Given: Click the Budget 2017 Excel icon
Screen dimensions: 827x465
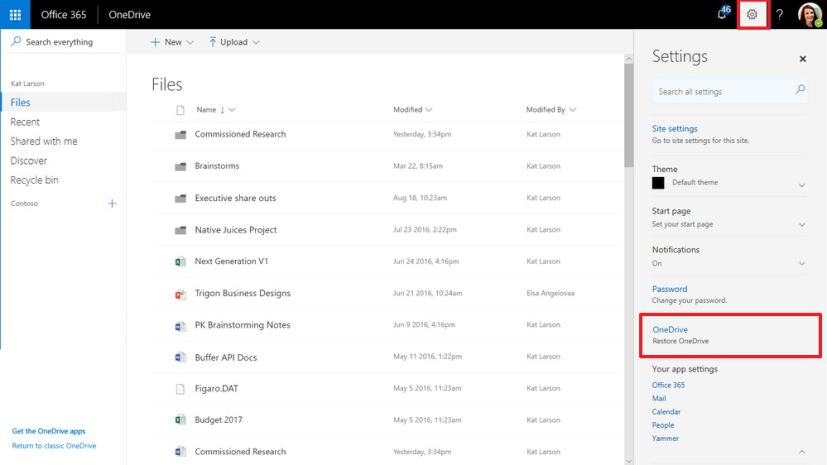Looking at the screenshot, I should (180, 420).
